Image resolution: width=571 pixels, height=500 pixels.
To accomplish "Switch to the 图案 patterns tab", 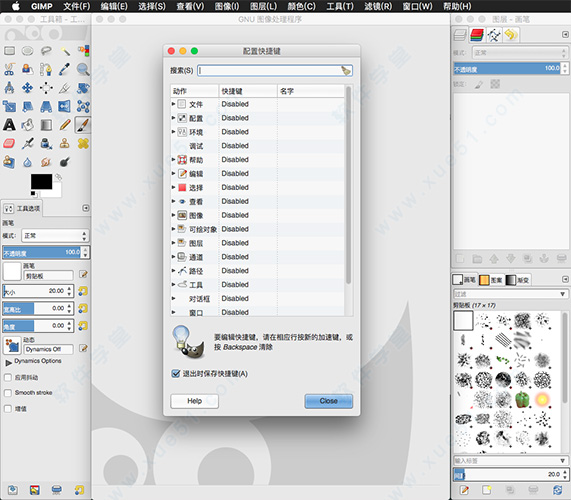I will point(491,280).
